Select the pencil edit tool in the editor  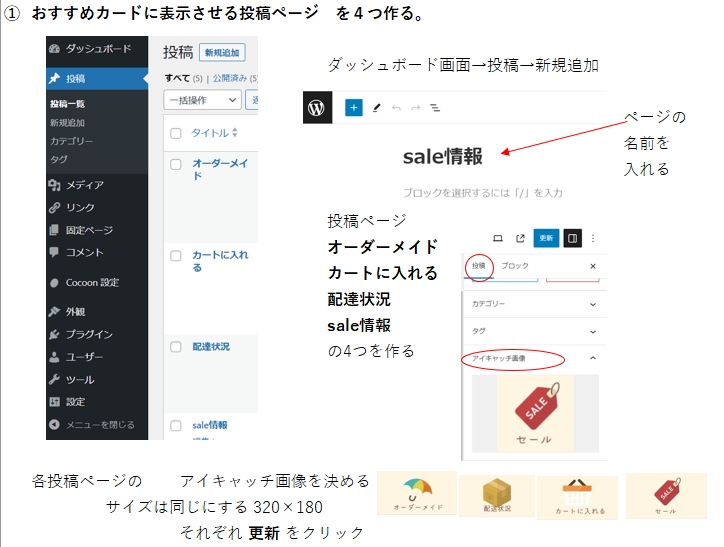(376, 108)
